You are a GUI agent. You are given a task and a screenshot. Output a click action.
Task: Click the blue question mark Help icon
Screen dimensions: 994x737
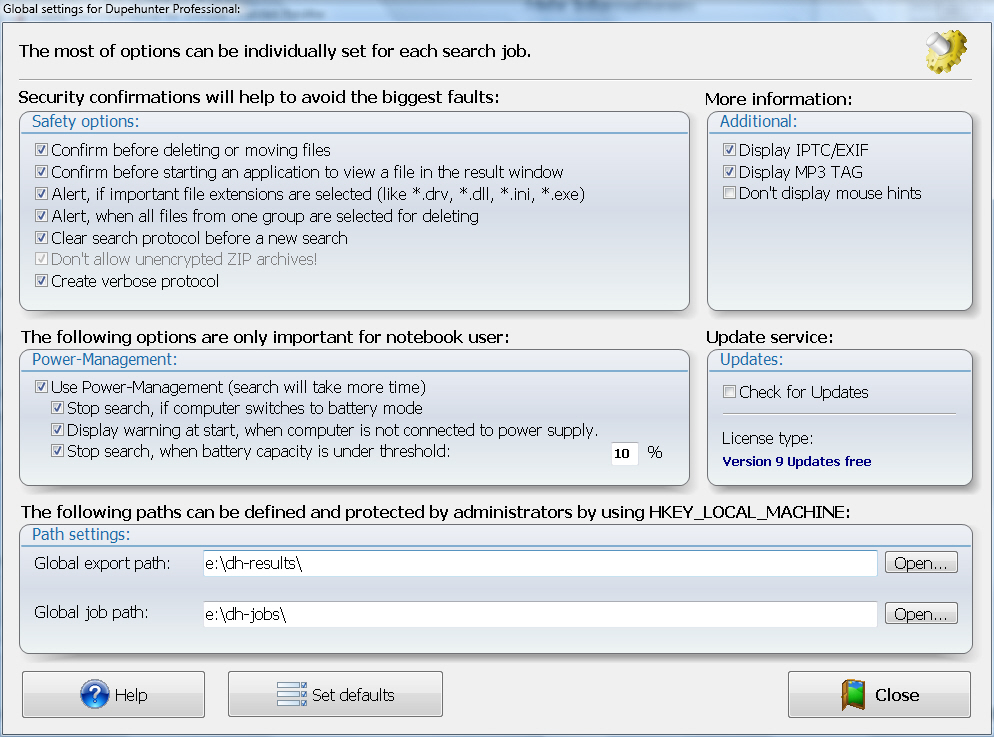point(94,695)
